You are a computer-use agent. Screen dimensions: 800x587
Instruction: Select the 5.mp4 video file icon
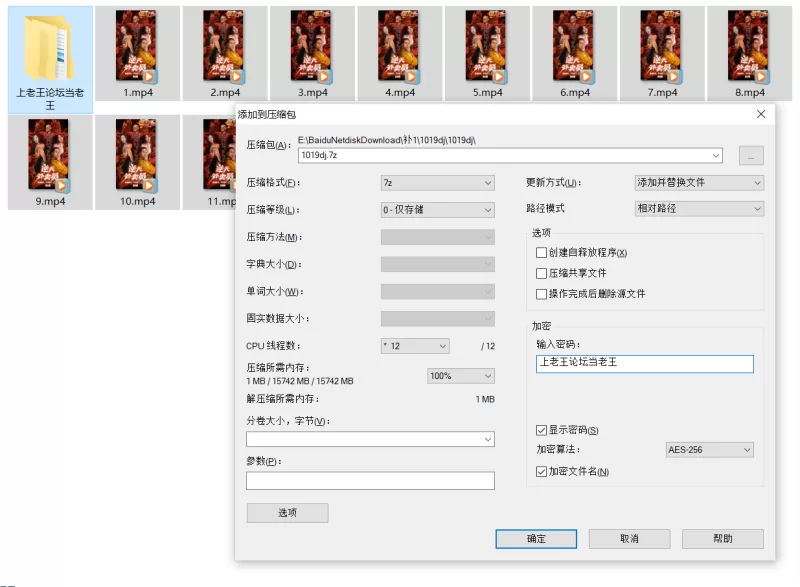[487, 47]
